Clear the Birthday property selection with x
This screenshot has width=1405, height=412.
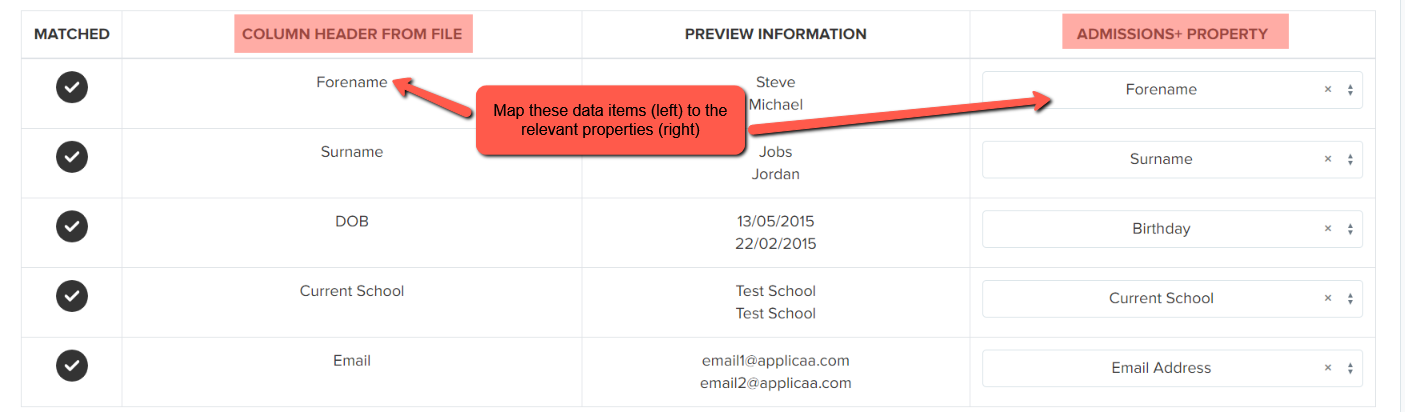1328,228
